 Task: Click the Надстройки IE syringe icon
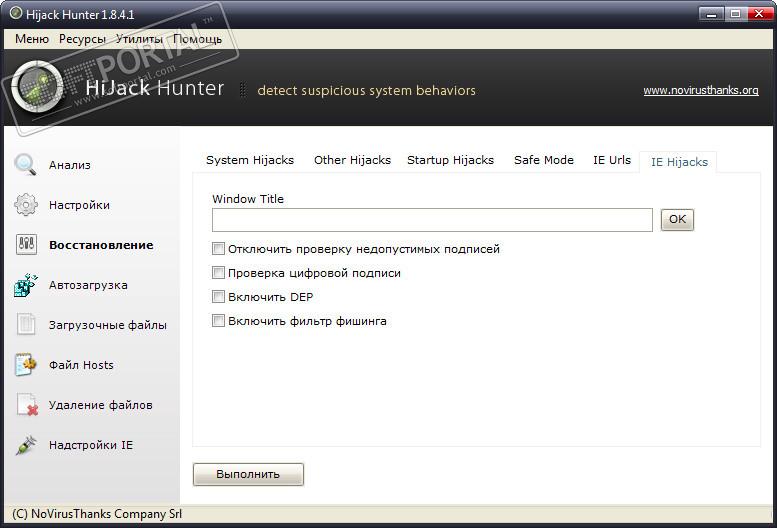[26, 445]
